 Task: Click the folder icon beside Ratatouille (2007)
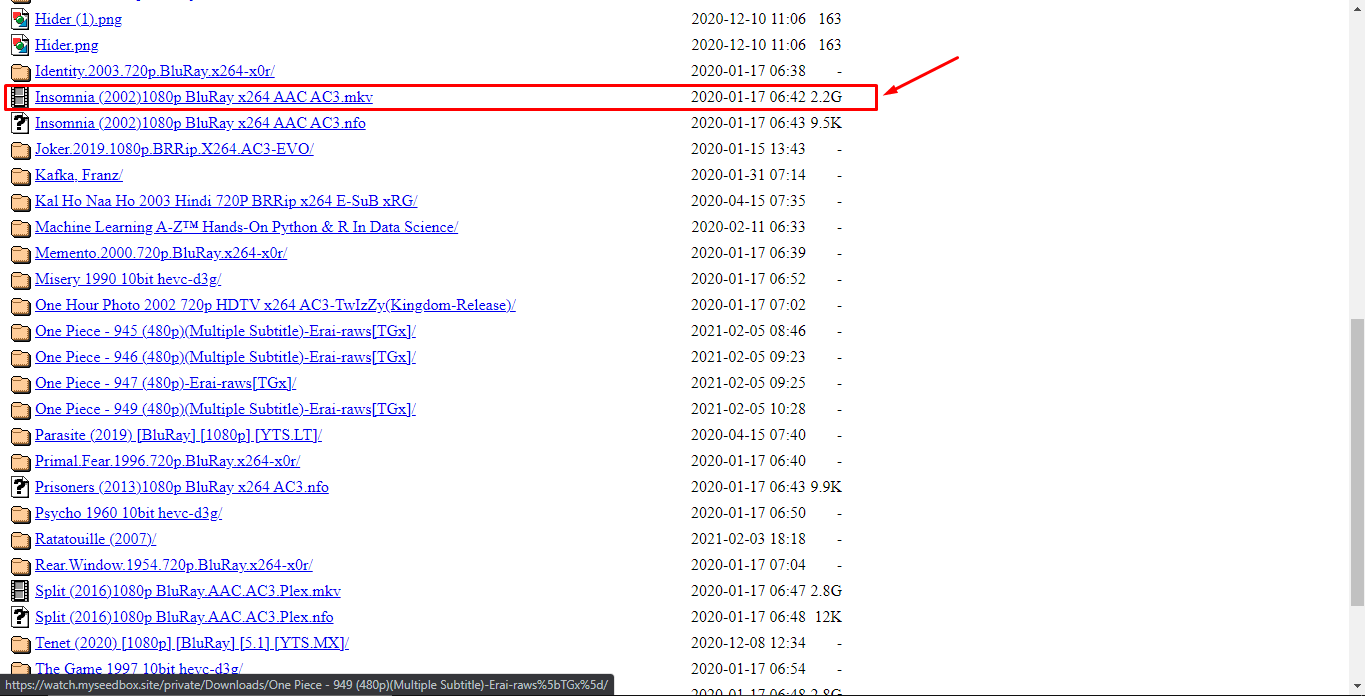(x=20, y=539)
